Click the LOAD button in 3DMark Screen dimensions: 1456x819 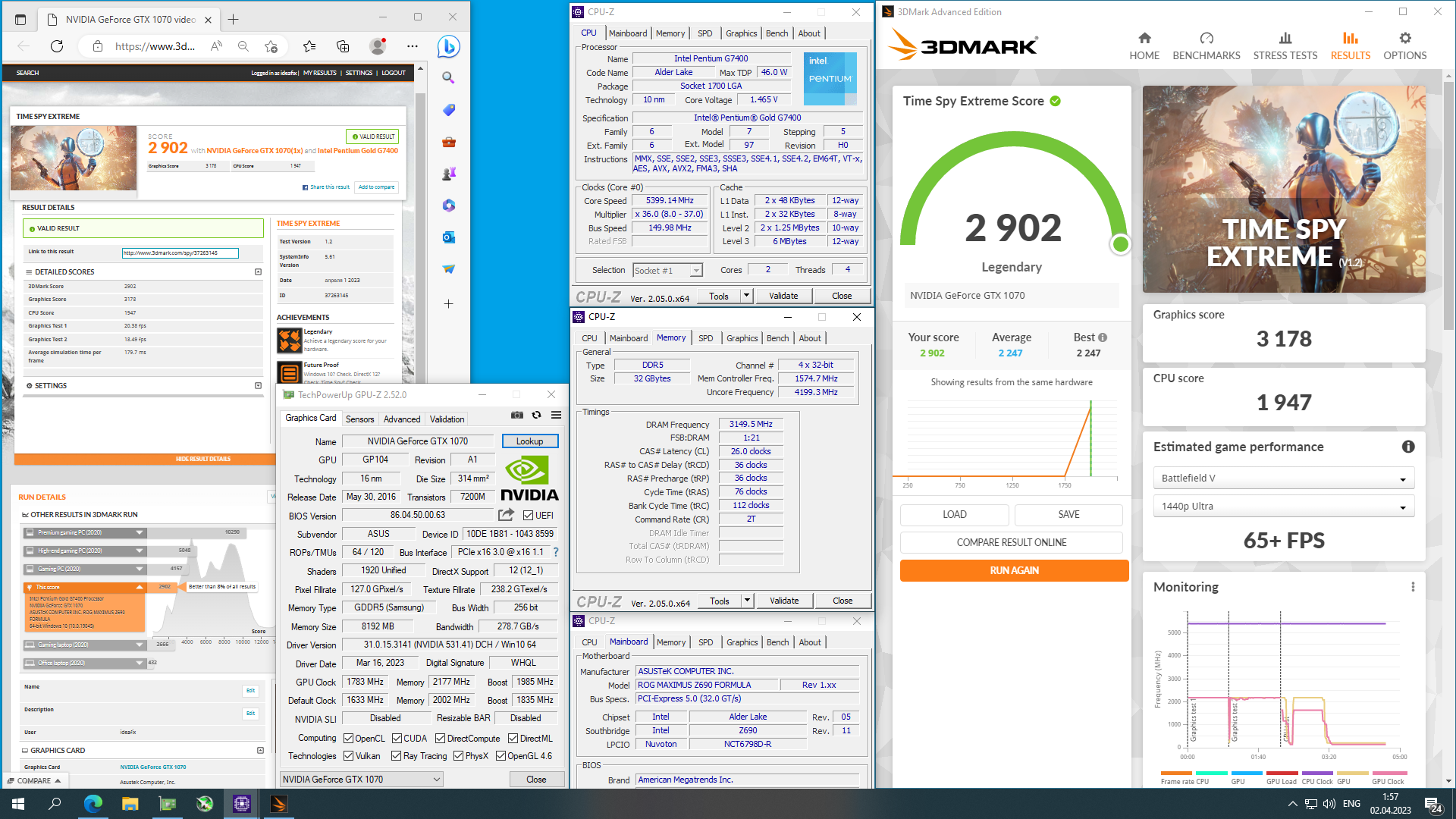pyautogui.click(x=954, y=514)
